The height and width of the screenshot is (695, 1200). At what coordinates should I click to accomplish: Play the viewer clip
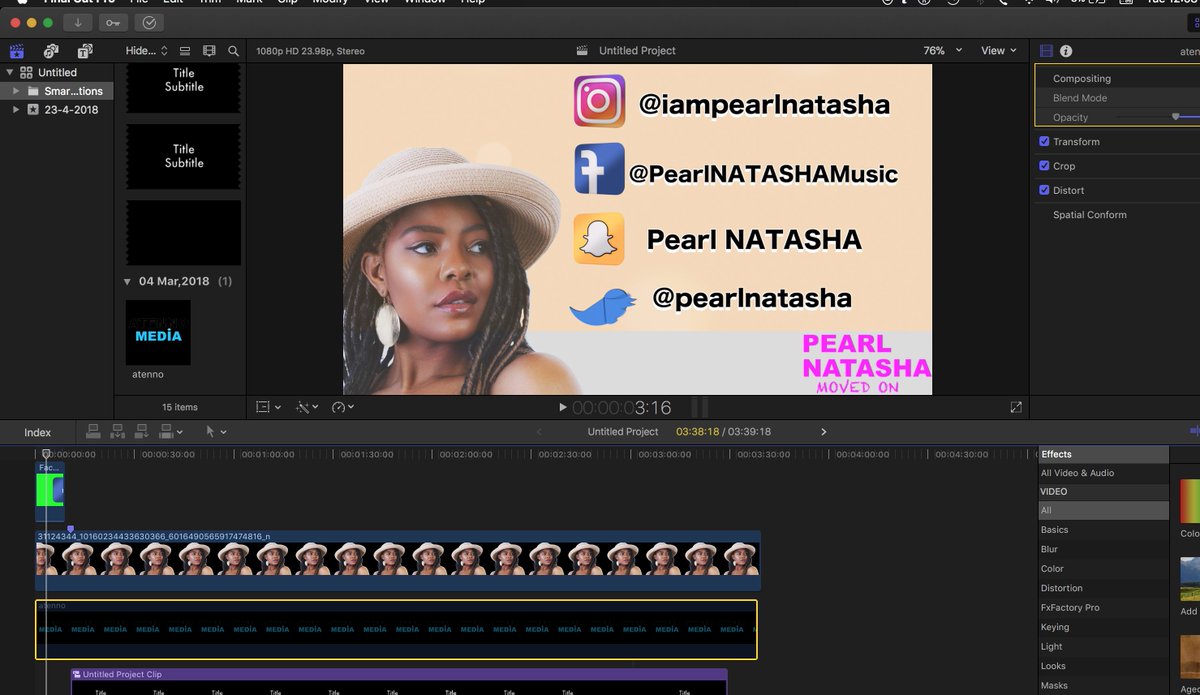tap(563, 407)
